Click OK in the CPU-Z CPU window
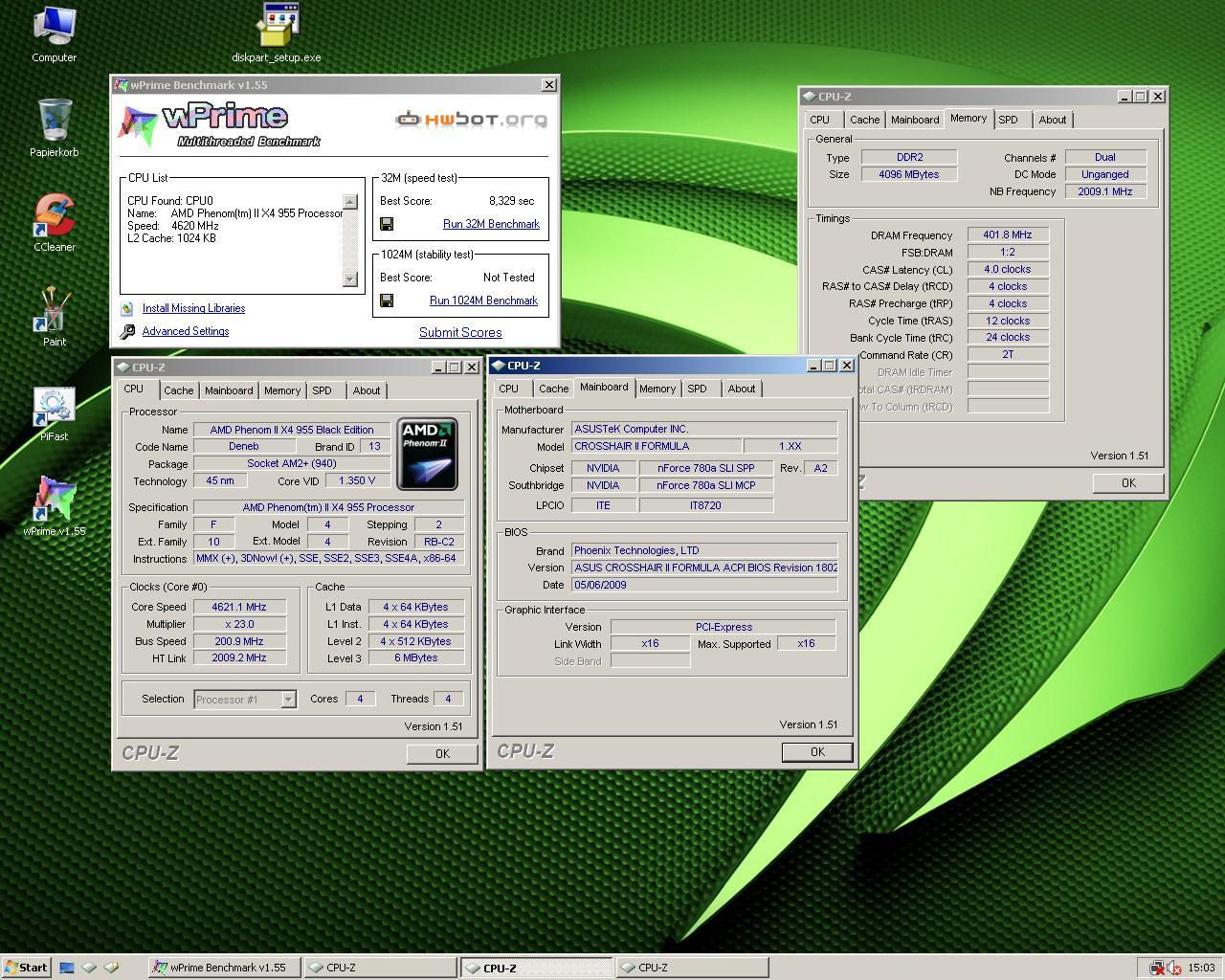The image size is (1225, 980). (x=442, y=753)
